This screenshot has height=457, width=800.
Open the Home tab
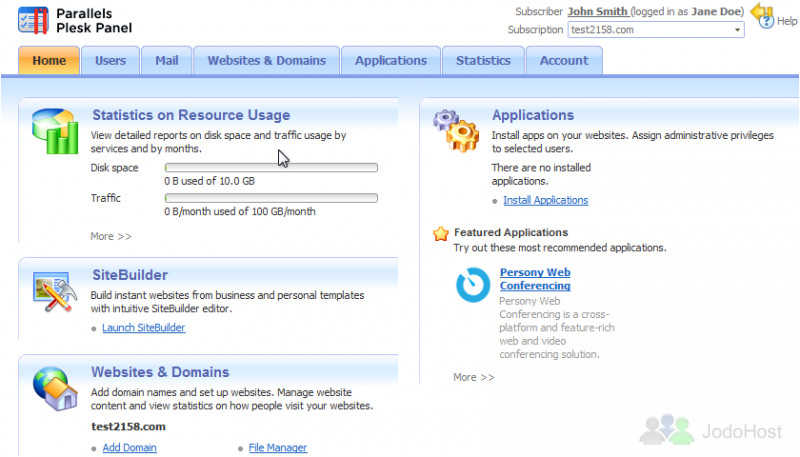pyautogui.click(x=49, y=61)
